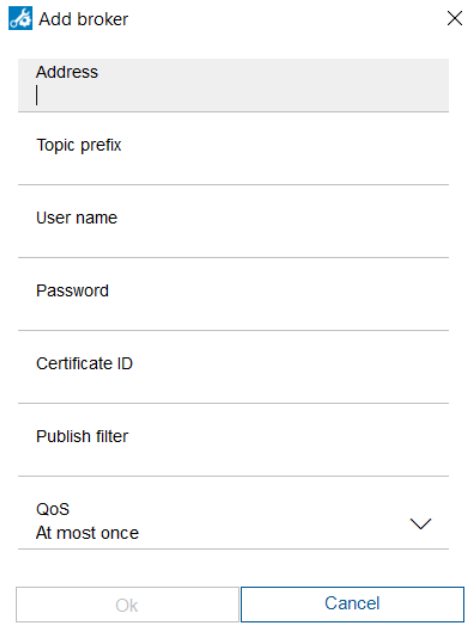Viewport: 474px width, 636px height.
Task: Click the 'Add broker' window title text
Action: (x=83, y=19)
